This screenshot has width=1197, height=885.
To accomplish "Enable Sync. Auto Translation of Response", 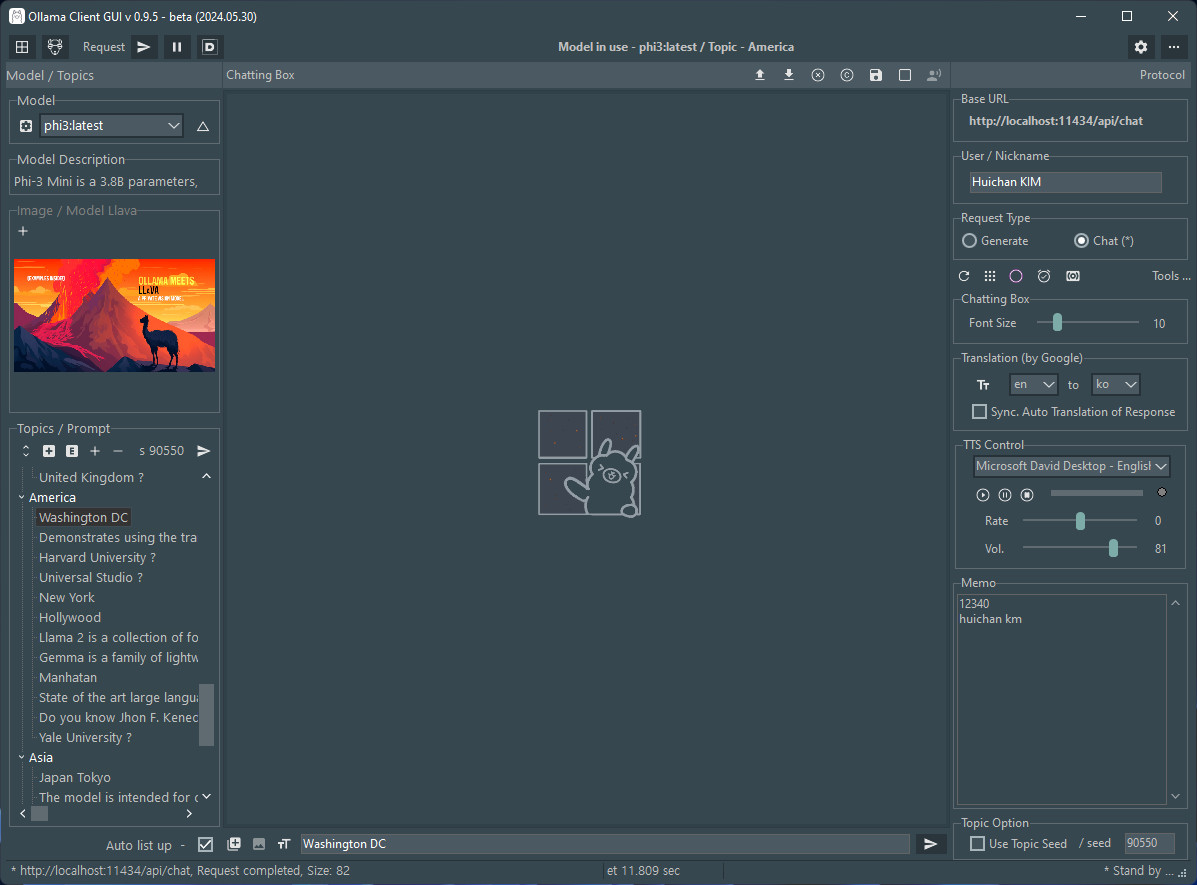I will [x=980, y=412].
